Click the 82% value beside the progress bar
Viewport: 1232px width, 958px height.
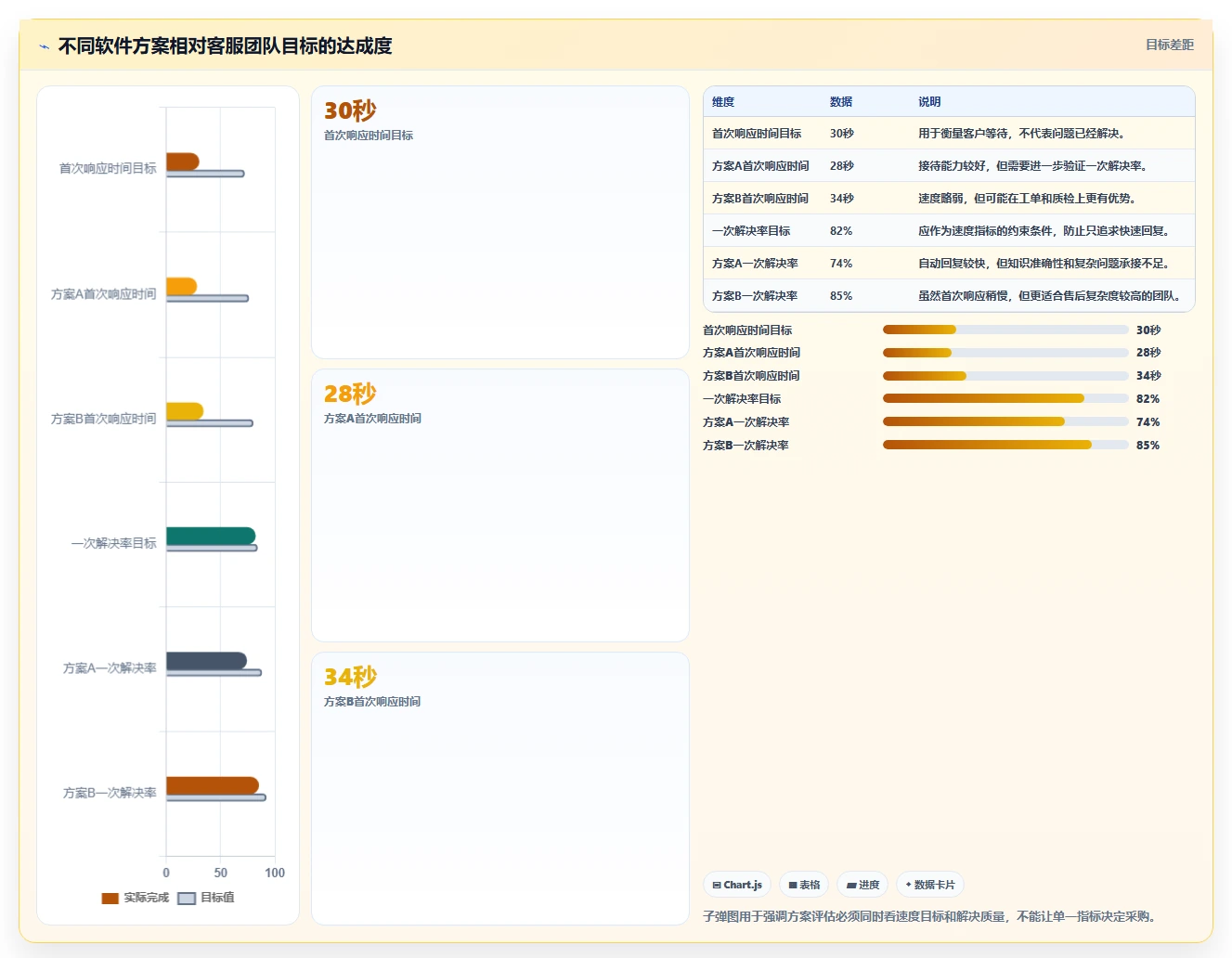[1148, 399]
